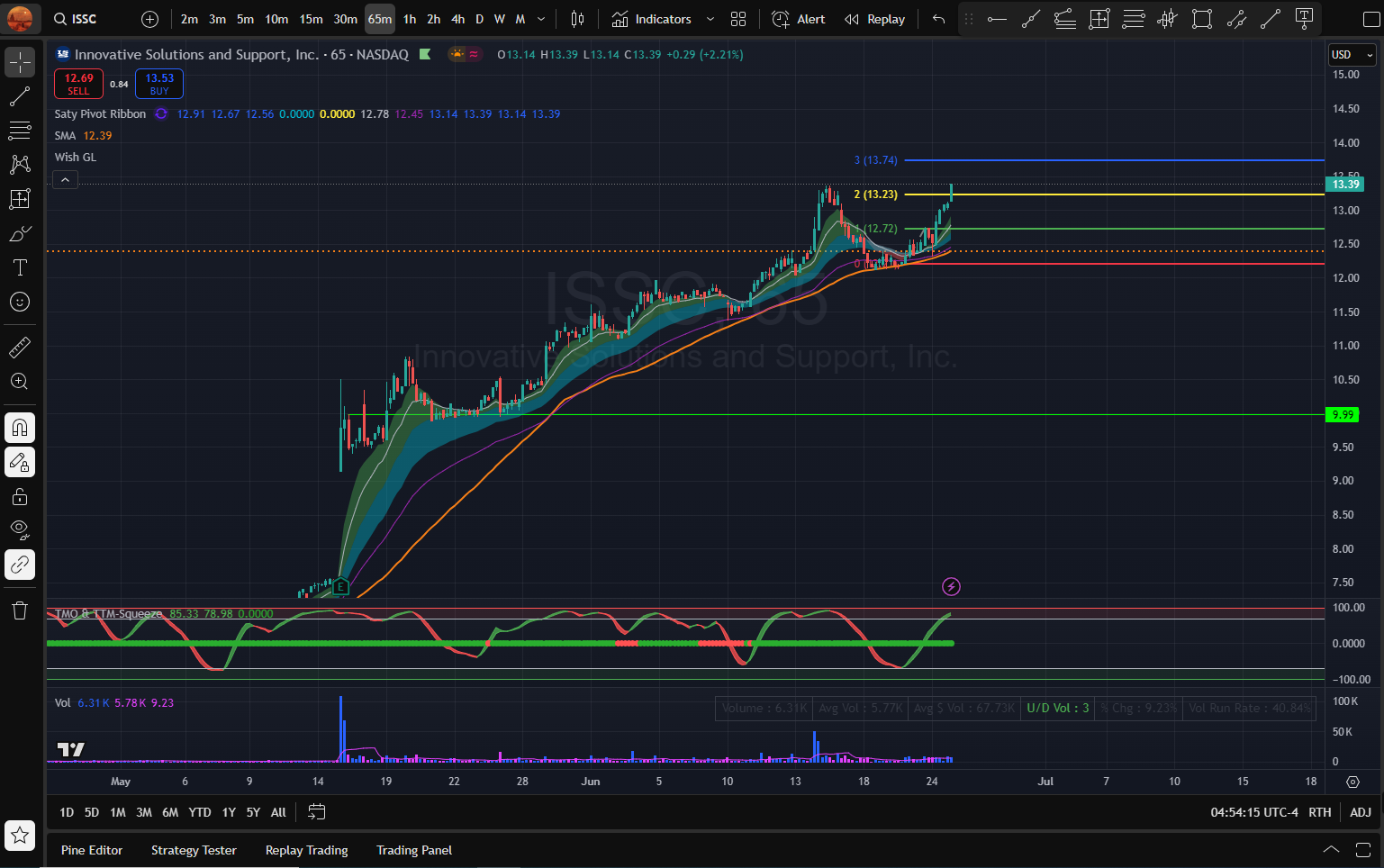The height and width of the screenshot is (868, 1384).
Task: Open the emoji icons tool
Action: (20, 302)
